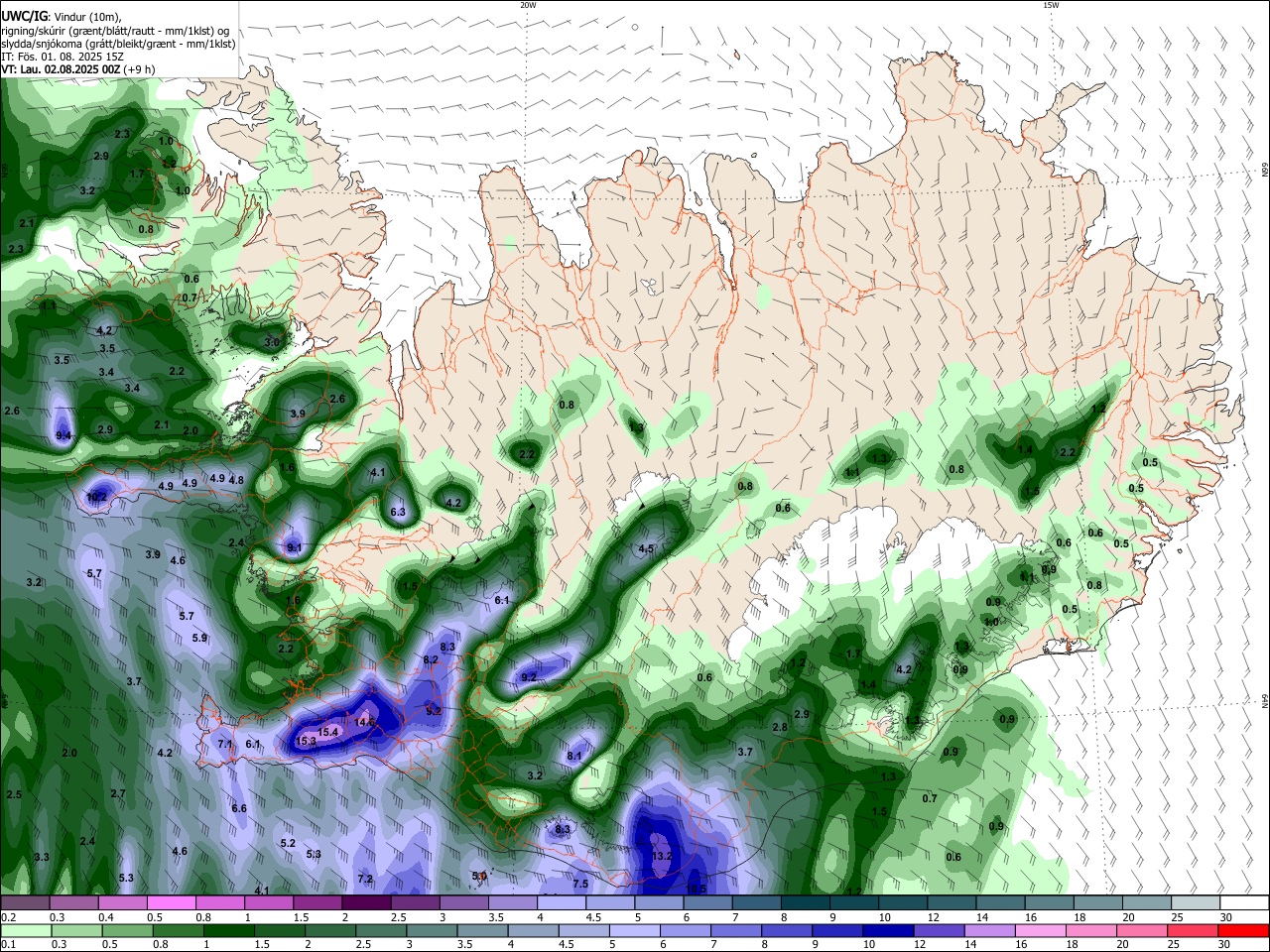1270x952 pixels.
Task: Select the 7.1 precipitation value
Action: 225,745
